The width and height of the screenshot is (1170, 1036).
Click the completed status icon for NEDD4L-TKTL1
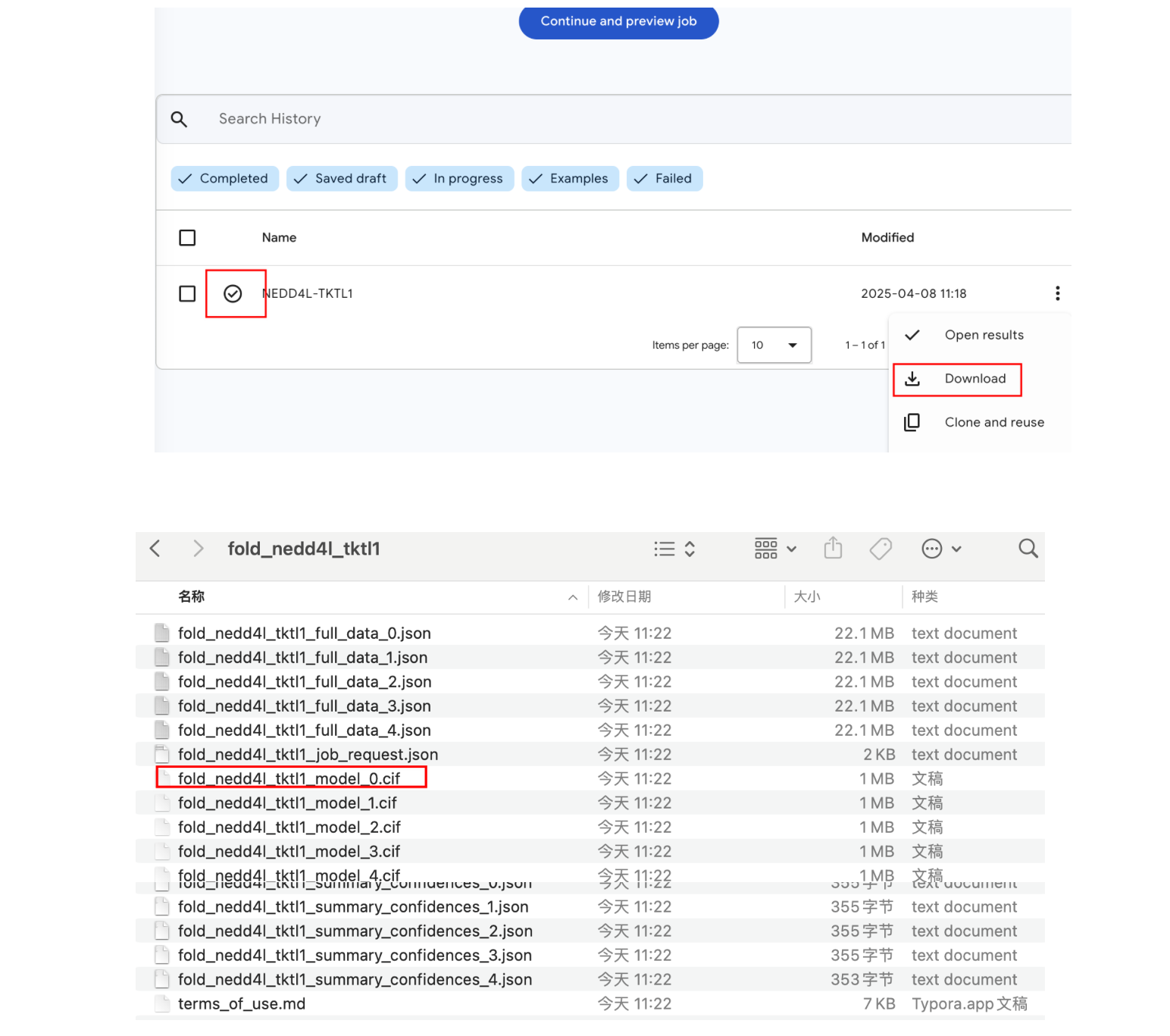pos(233,293)
